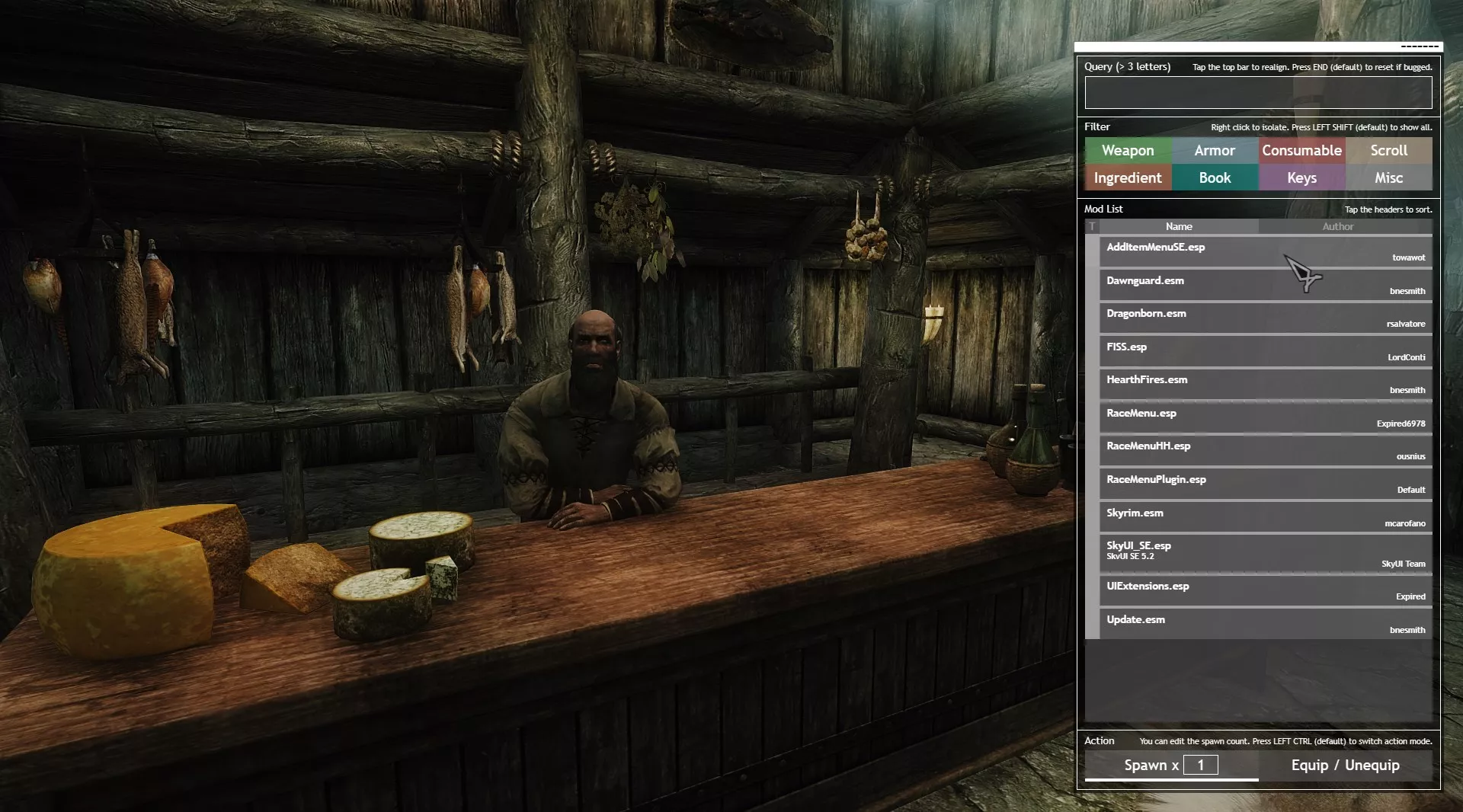Toggle the Ingredient filter
The width and height of the screenshot is (1463, 812).
pos(1128,177)
